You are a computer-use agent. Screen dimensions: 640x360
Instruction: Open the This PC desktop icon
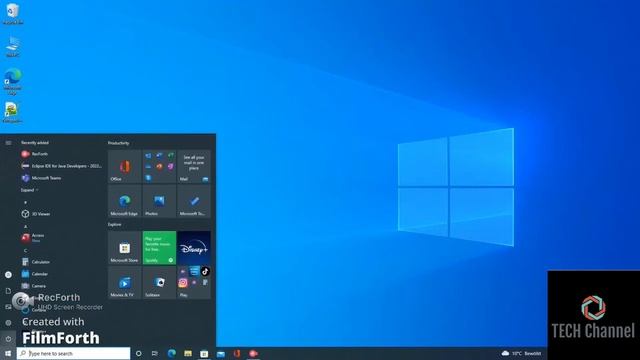[13, 46]
